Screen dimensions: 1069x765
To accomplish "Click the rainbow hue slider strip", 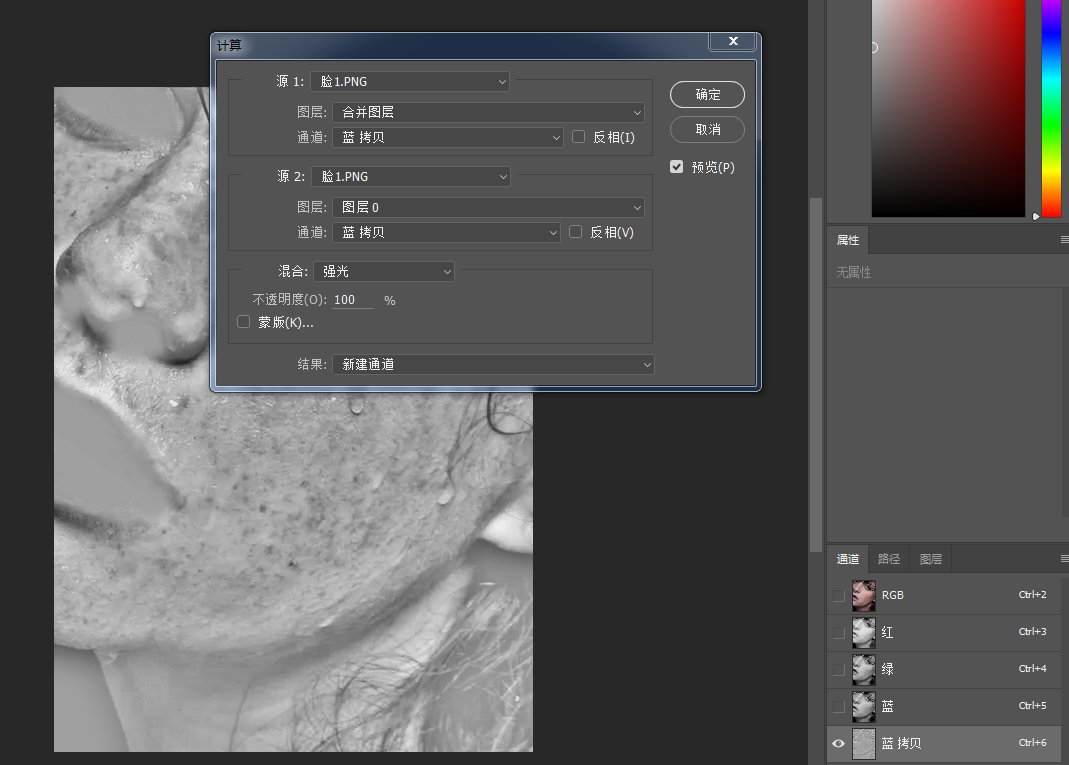I will [1051, 109].
